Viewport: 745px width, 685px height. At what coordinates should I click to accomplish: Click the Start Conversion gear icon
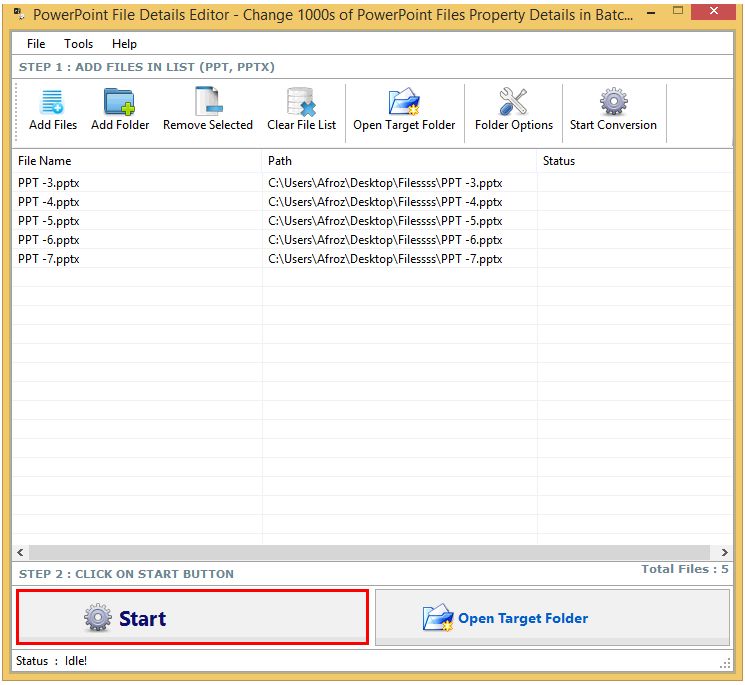(x=613, y=103)
